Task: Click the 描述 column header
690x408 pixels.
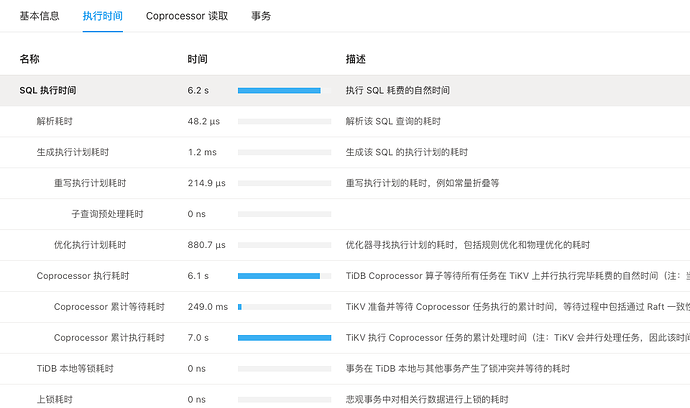Action: 356,60
